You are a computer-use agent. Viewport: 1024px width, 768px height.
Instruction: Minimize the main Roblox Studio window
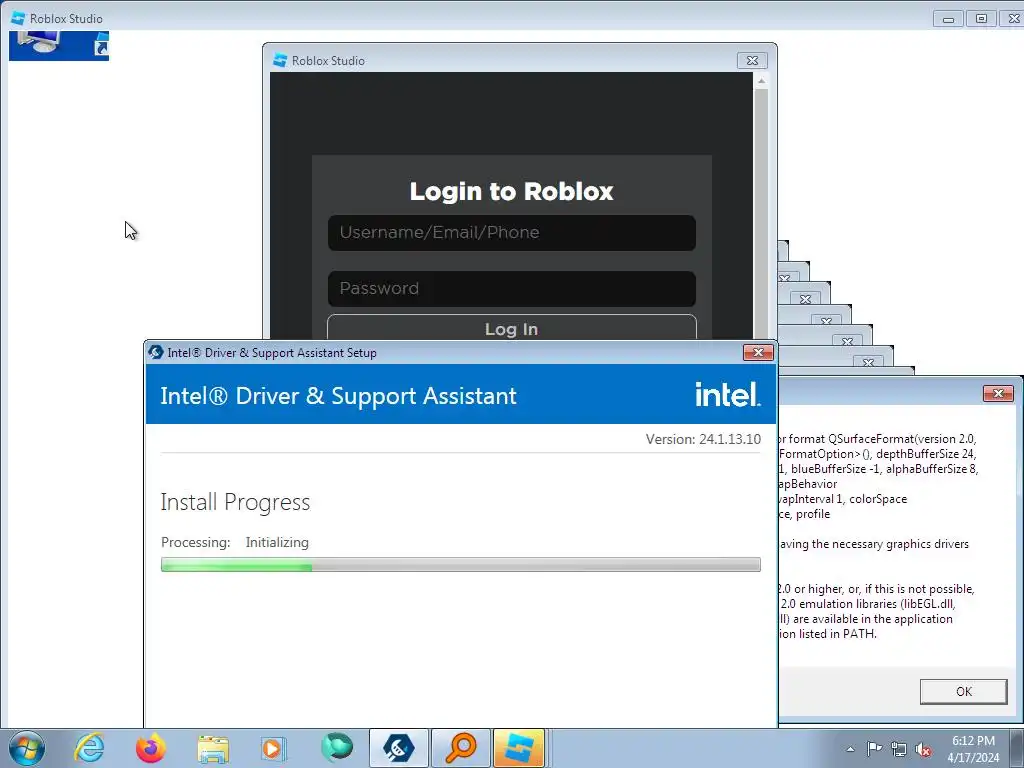(948, 18)
